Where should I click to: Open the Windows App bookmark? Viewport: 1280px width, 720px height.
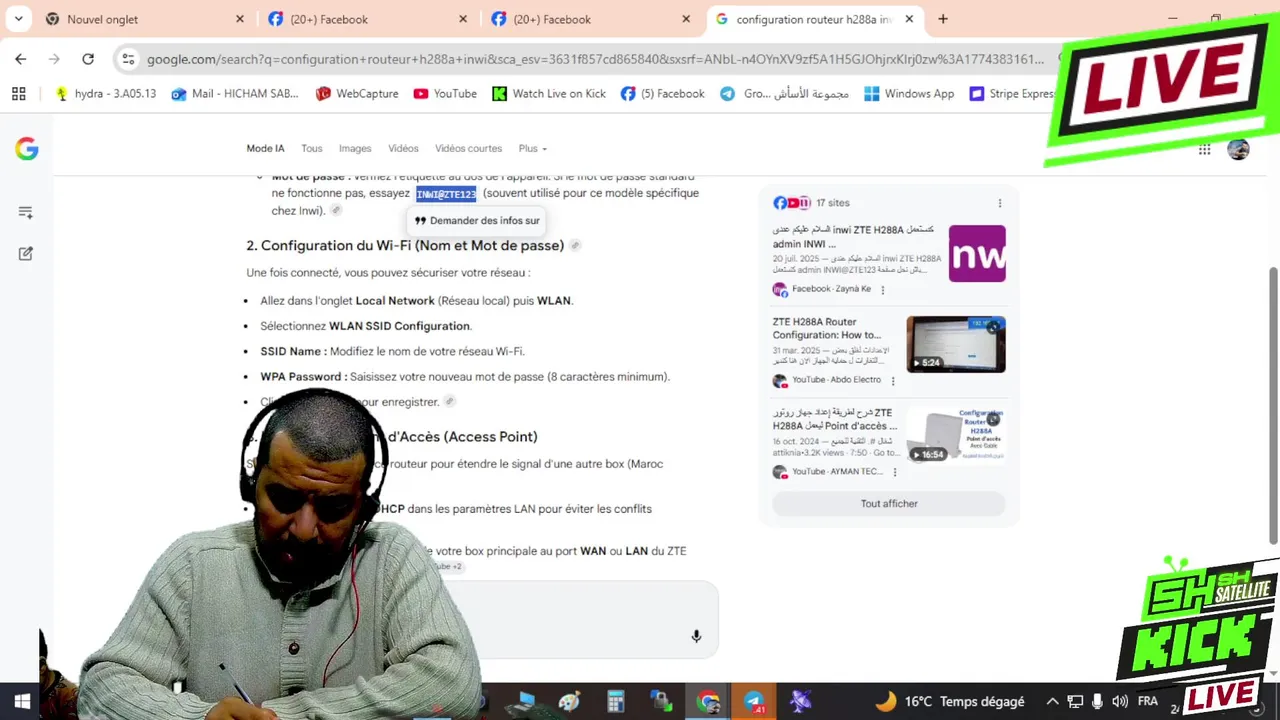(909, 93)
